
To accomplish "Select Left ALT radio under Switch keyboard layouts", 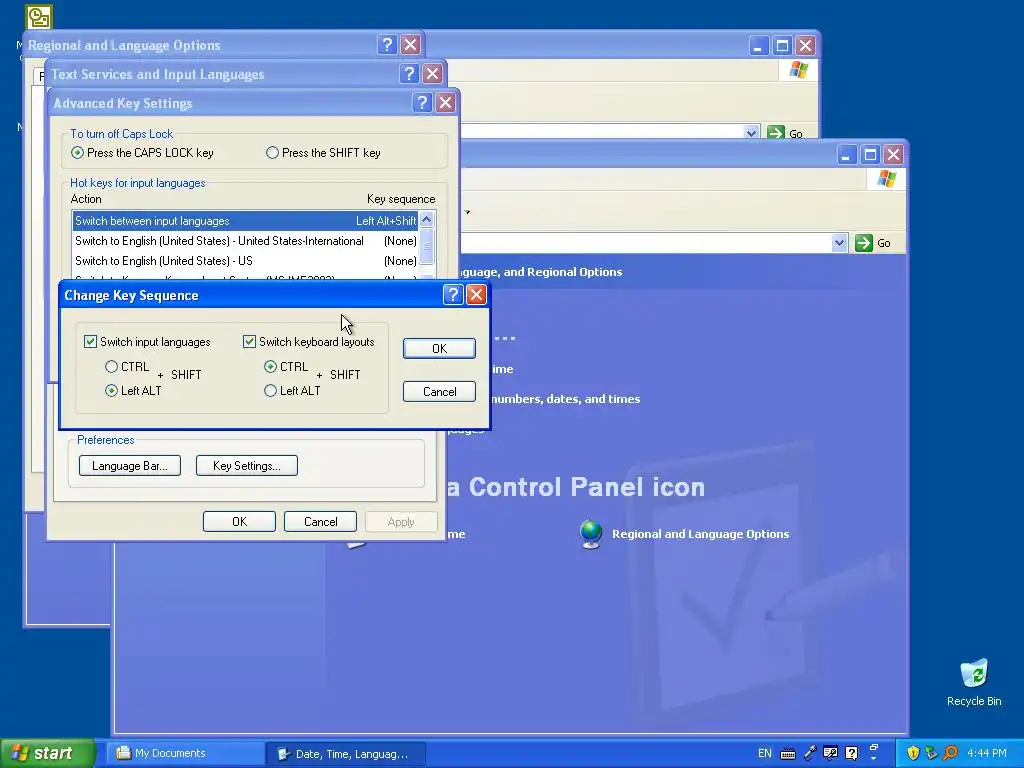I will click(270, 391).
